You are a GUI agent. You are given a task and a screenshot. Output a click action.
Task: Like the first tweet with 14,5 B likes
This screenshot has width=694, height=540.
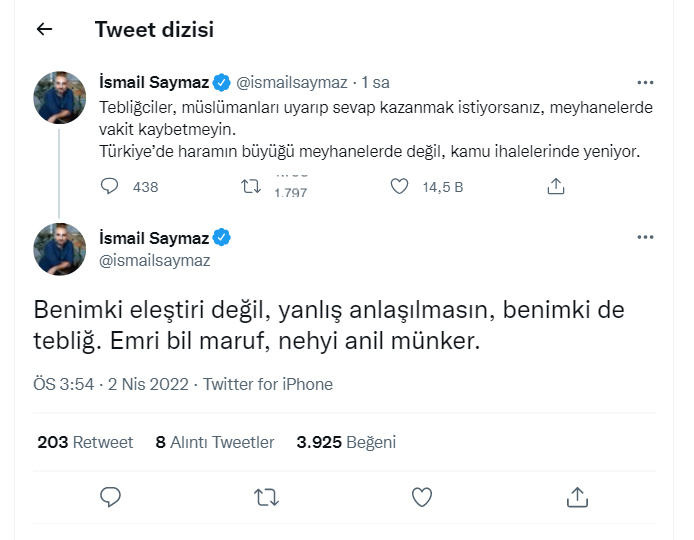(x=399, y=186)
